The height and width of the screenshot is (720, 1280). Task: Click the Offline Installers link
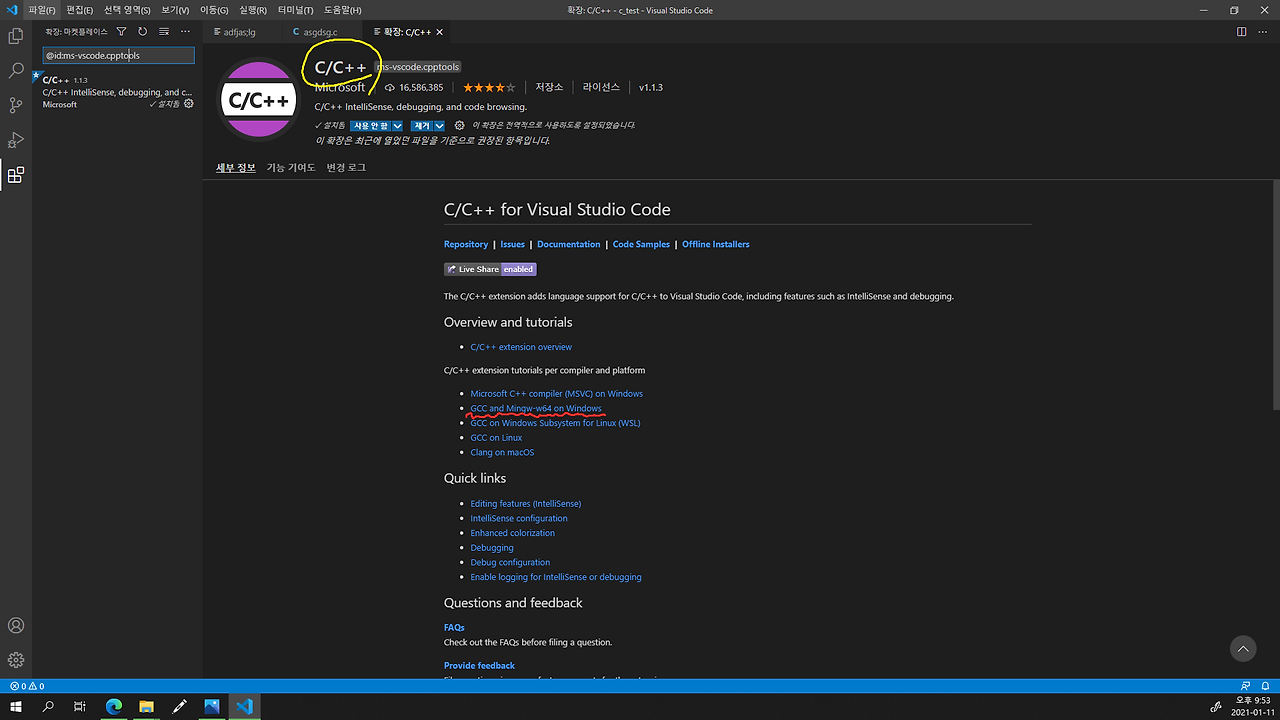pyautogui.click(x=716, y=244)
